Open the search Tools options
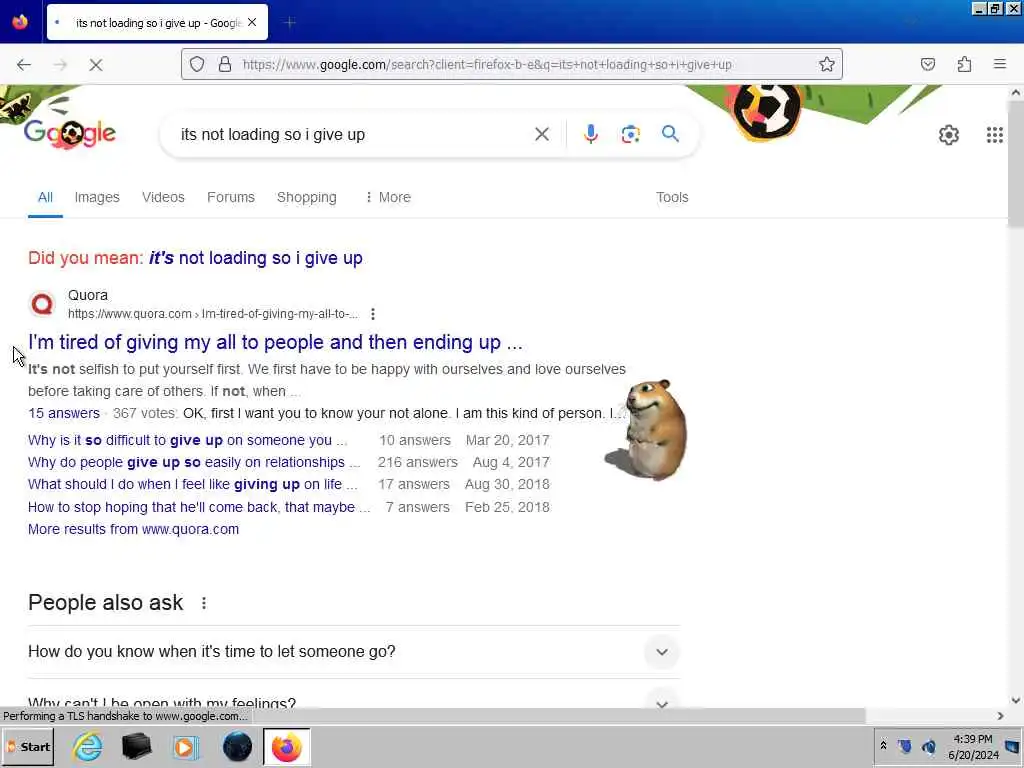The image size is (1024, 768). pos(672,197)
